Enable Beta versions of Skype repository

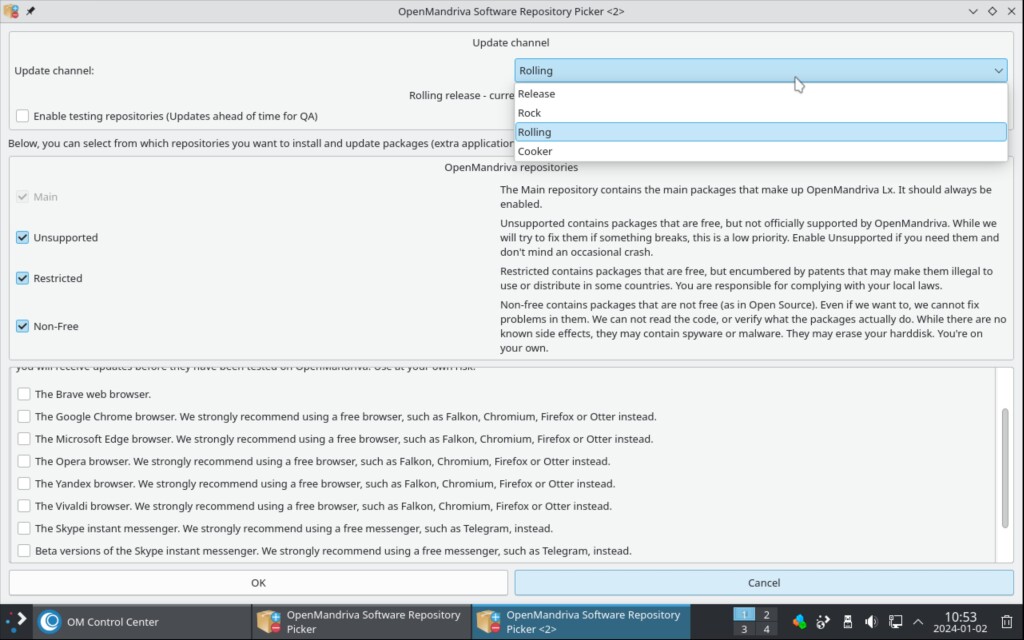(x=24, y=551)
